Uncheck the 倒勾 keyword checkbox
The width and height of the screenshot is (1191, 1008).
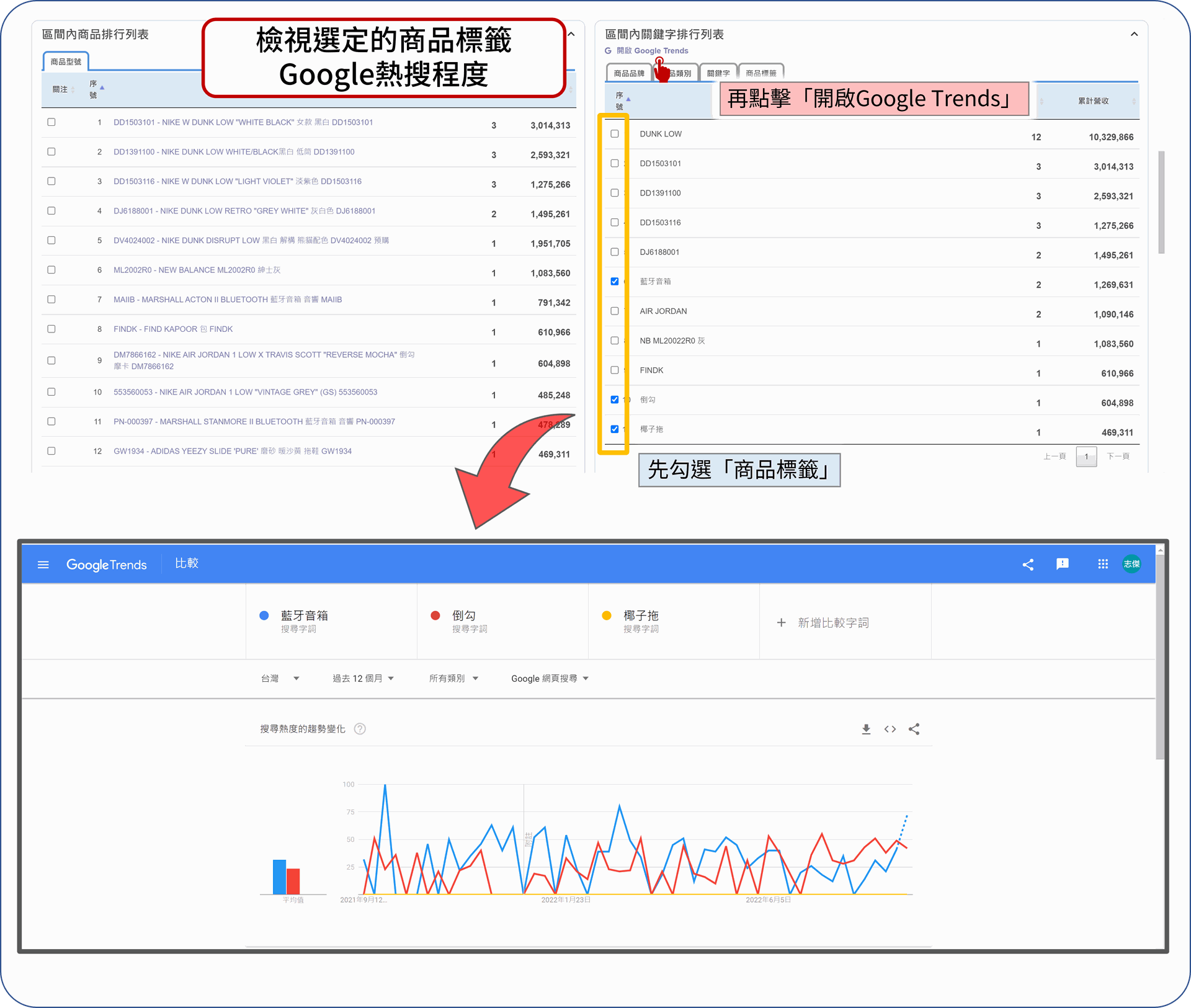pos(615,399)
